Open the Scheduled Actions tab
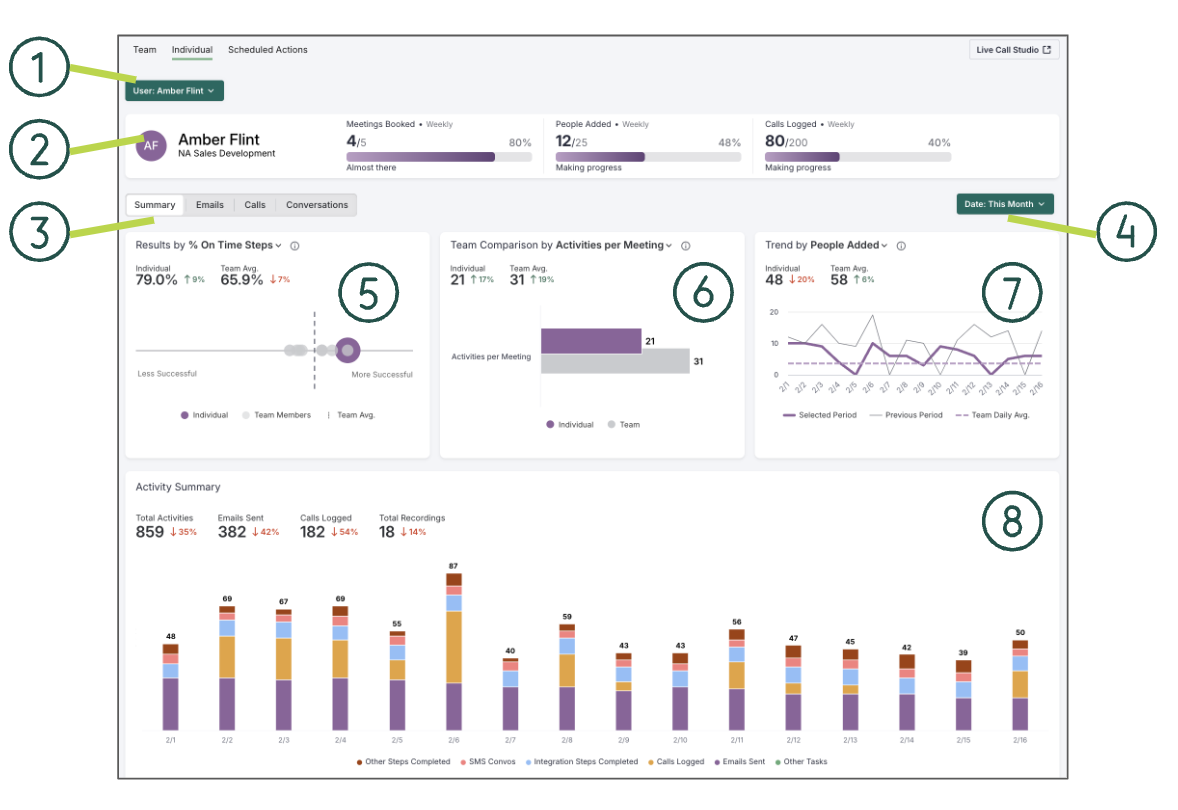 click(268, 50)
